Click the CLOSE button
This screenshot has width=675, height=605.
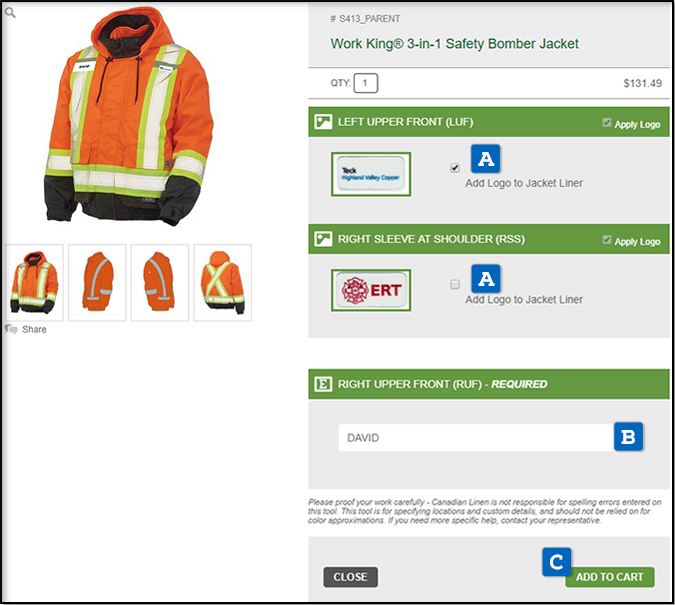click(x=350, y=577)
